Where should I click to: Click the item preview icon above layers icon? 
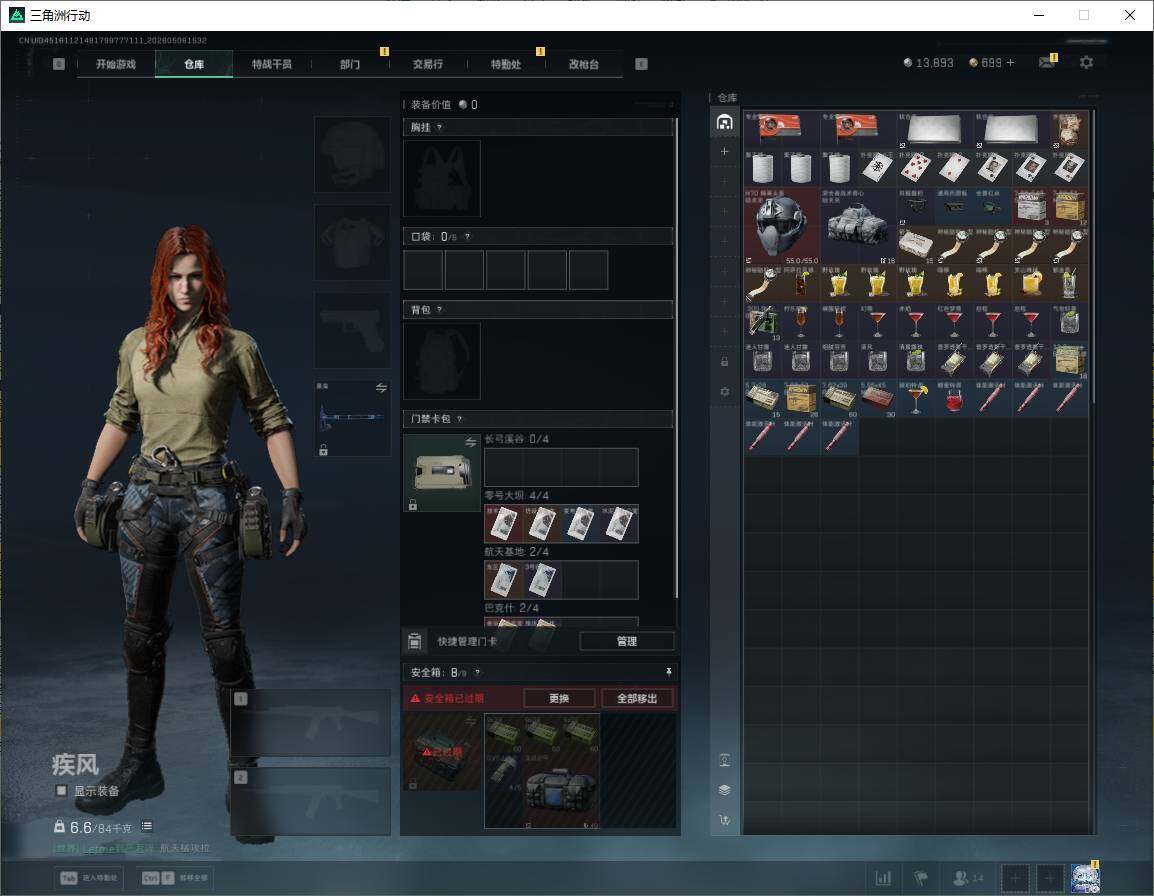[724, 760]
